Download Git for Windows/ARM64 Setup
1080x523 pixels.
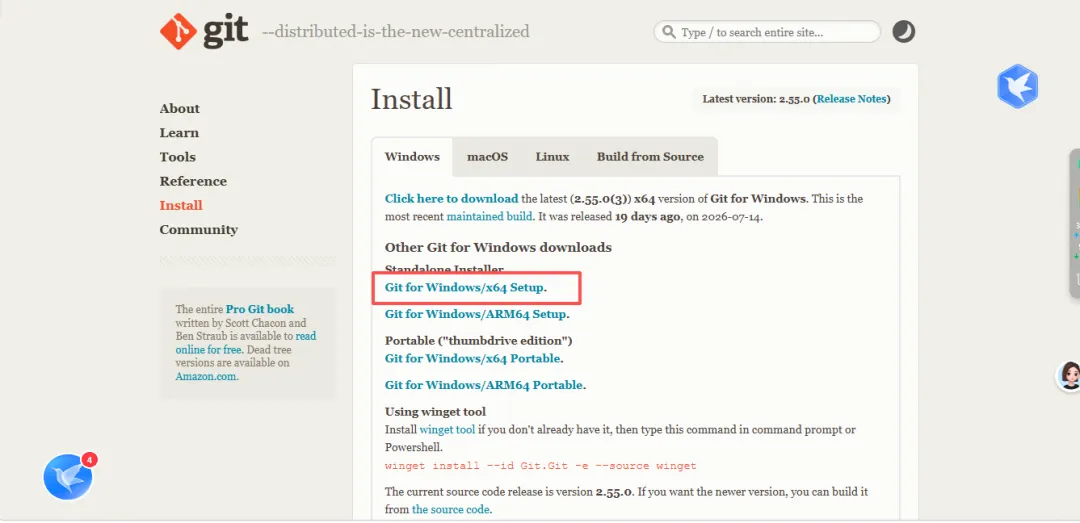tap(475, 314)
